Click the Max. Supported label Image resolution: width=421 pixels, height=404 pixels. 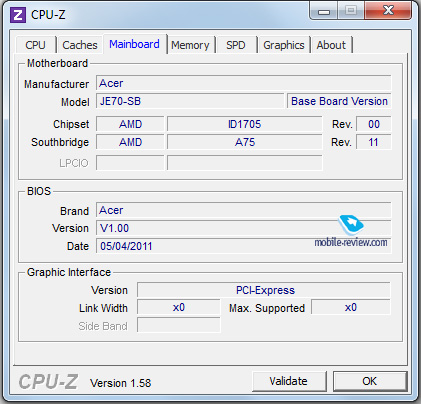point(267,308)
